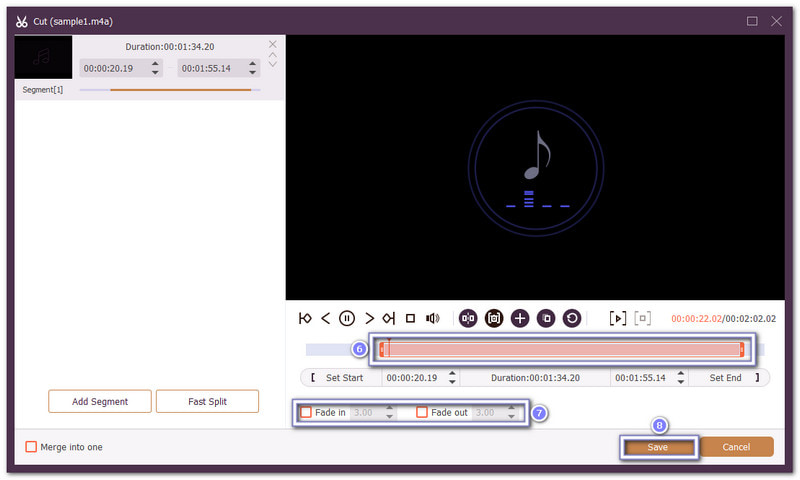Click the current time 00:00:22.02 readout
Viewport: 800px width, 480px height.
tap(696, 319)
